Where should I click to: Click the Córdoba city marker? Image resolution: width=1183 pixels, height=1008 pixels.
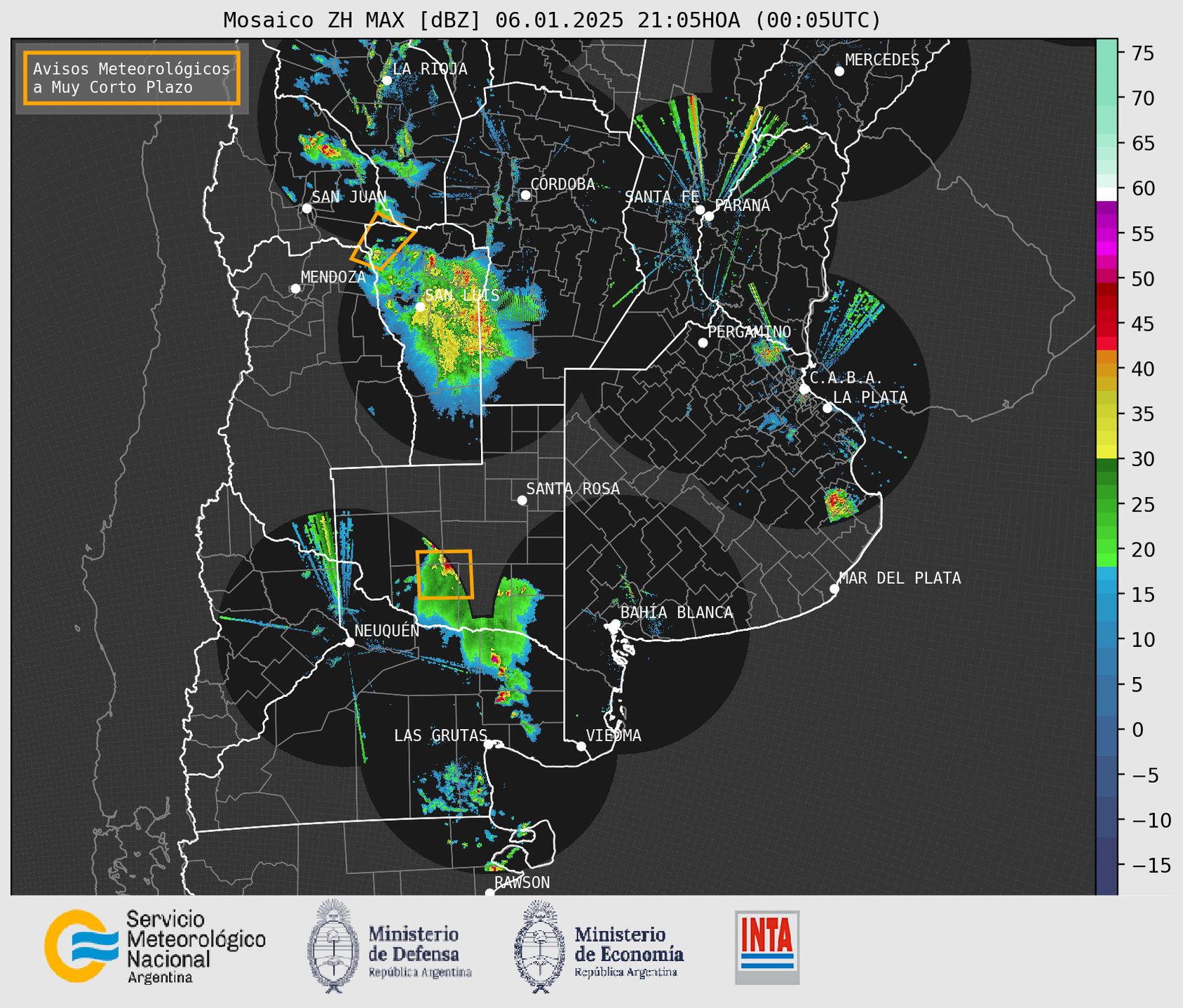pyautogui.click(x=525, y=195)
